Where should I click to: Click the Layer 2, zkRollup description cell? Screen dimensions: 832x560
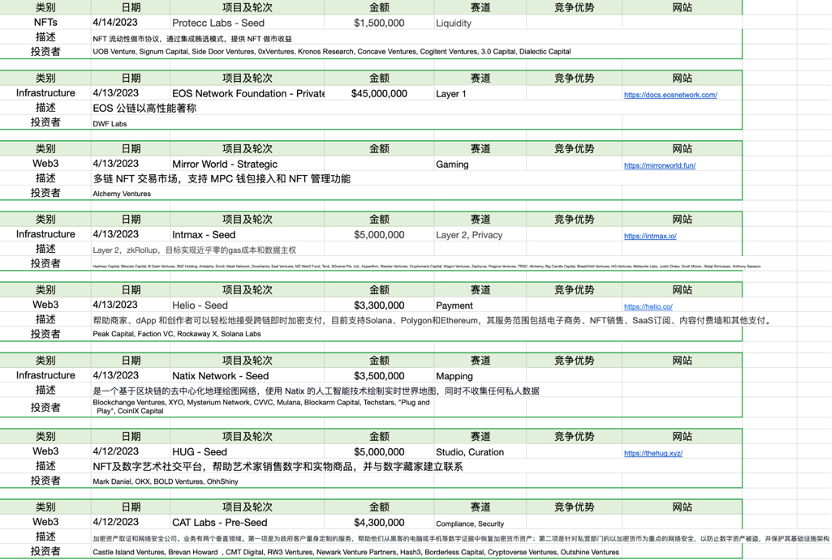coord(194,250)
